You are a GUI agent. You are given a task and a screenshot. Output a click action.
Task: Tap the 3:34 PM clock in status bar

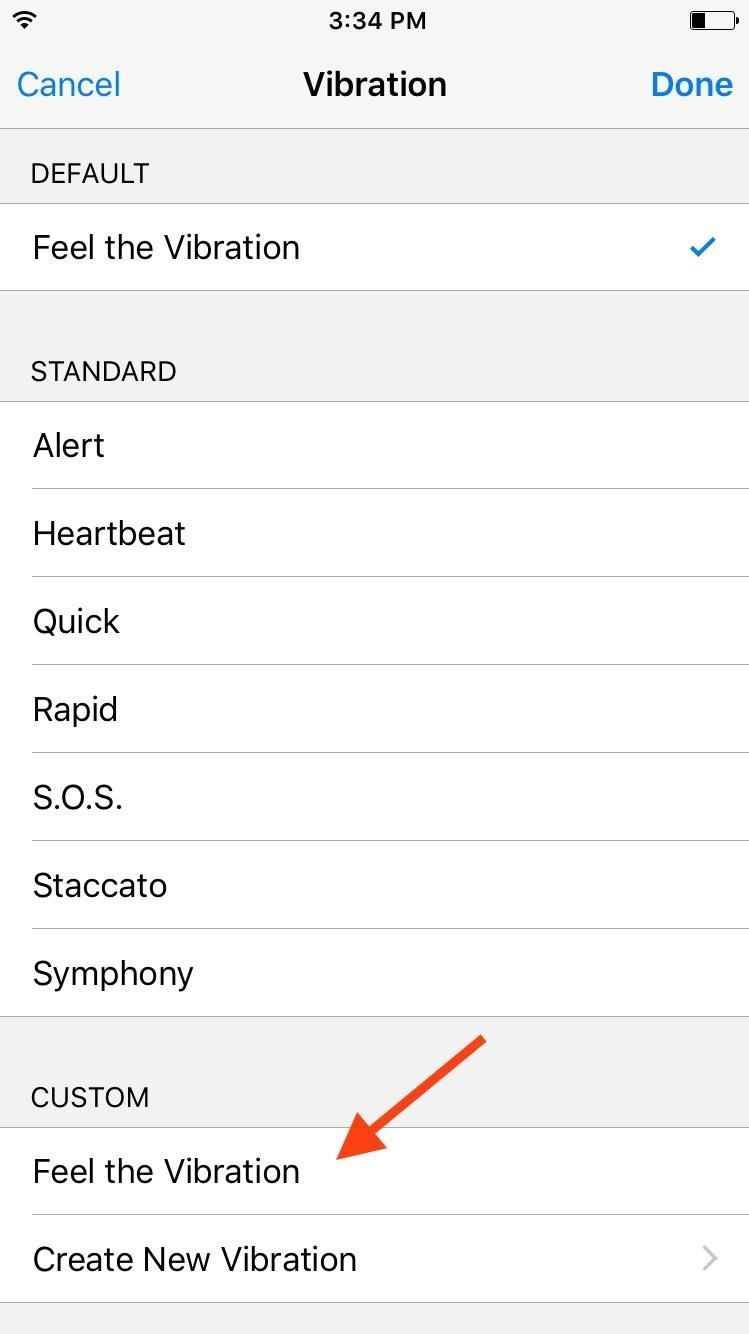pyautogui.click(x=377, y=21)
